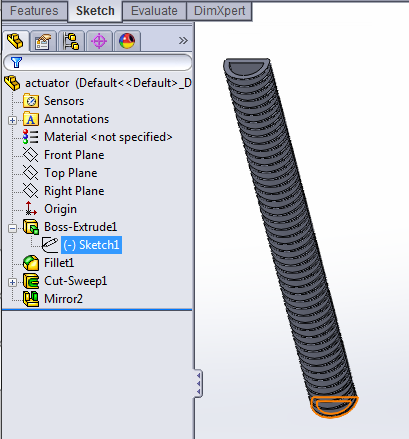Screen dimensions: 409x439
Task: Select the Cut-Sweep1 label
Action: tap(76, 281)
